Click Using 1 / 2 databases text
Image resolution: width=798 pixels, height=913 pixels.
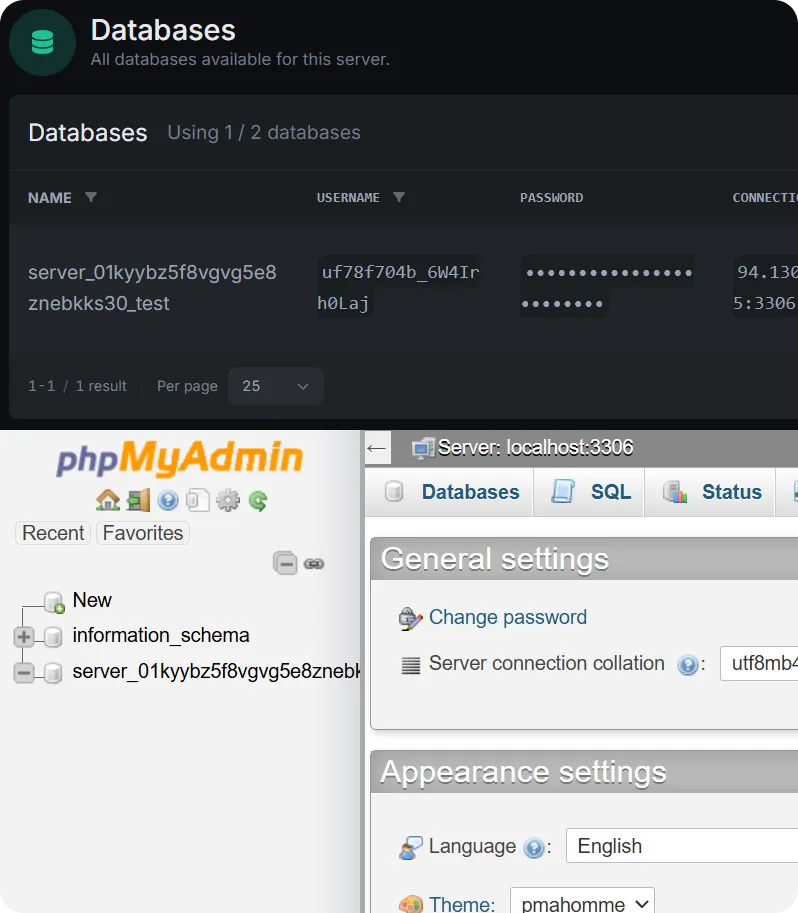click(x=264, y=133)
